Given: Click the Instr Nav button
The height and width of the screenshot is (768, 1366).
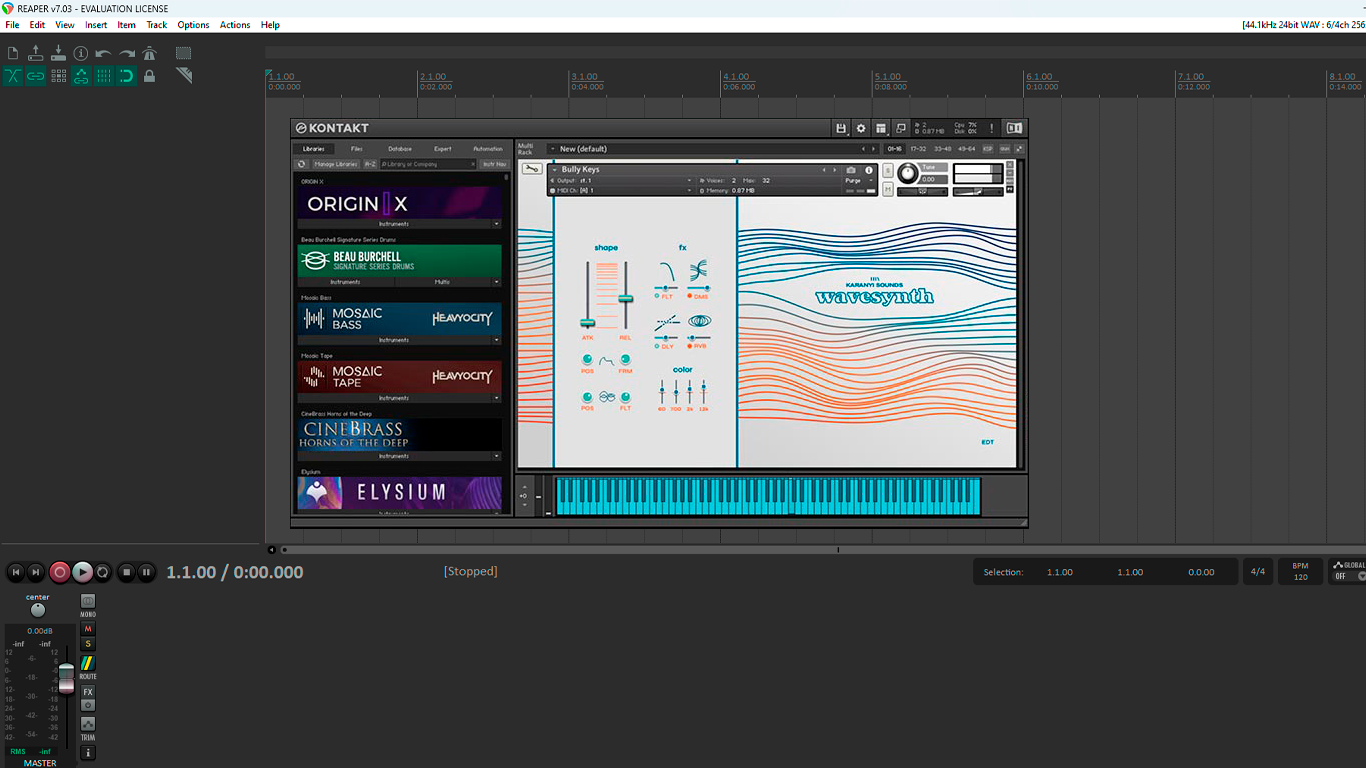Looking at the screenshot, I should click(495, 164).
